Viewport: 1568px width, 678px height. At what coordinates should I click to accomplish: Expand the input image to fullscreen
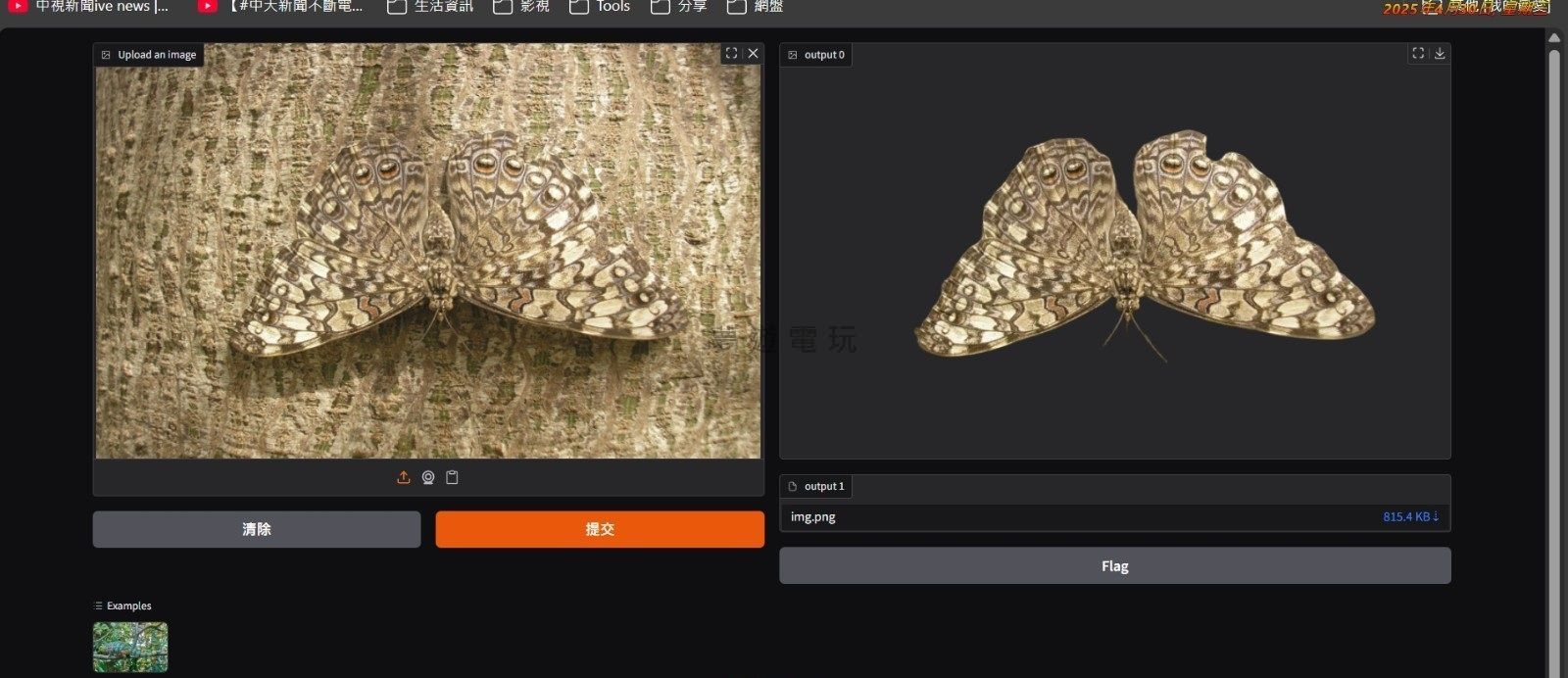click(x=731, y=54)
